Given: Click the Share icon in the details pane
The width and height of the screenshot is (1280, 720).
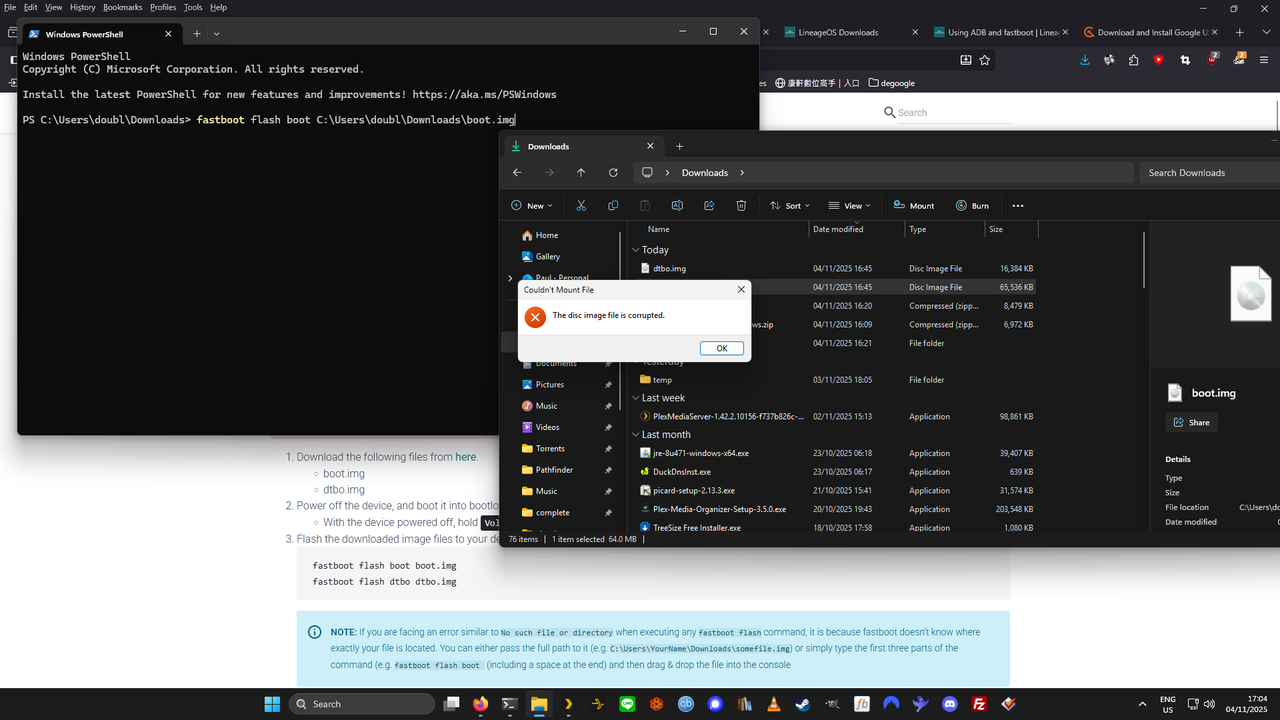Looking at the screenshot, I should point(1191,422).
